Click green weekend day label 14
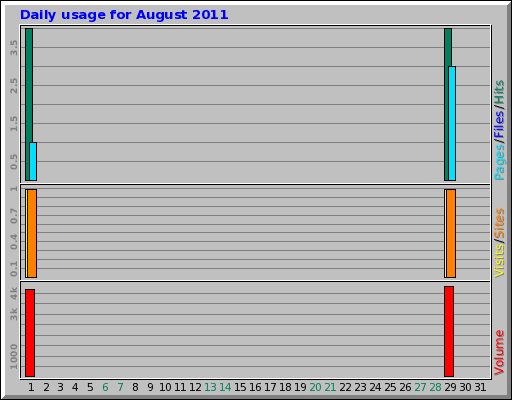Viewport: 512px width, 400px height. (x=225, y=387)
